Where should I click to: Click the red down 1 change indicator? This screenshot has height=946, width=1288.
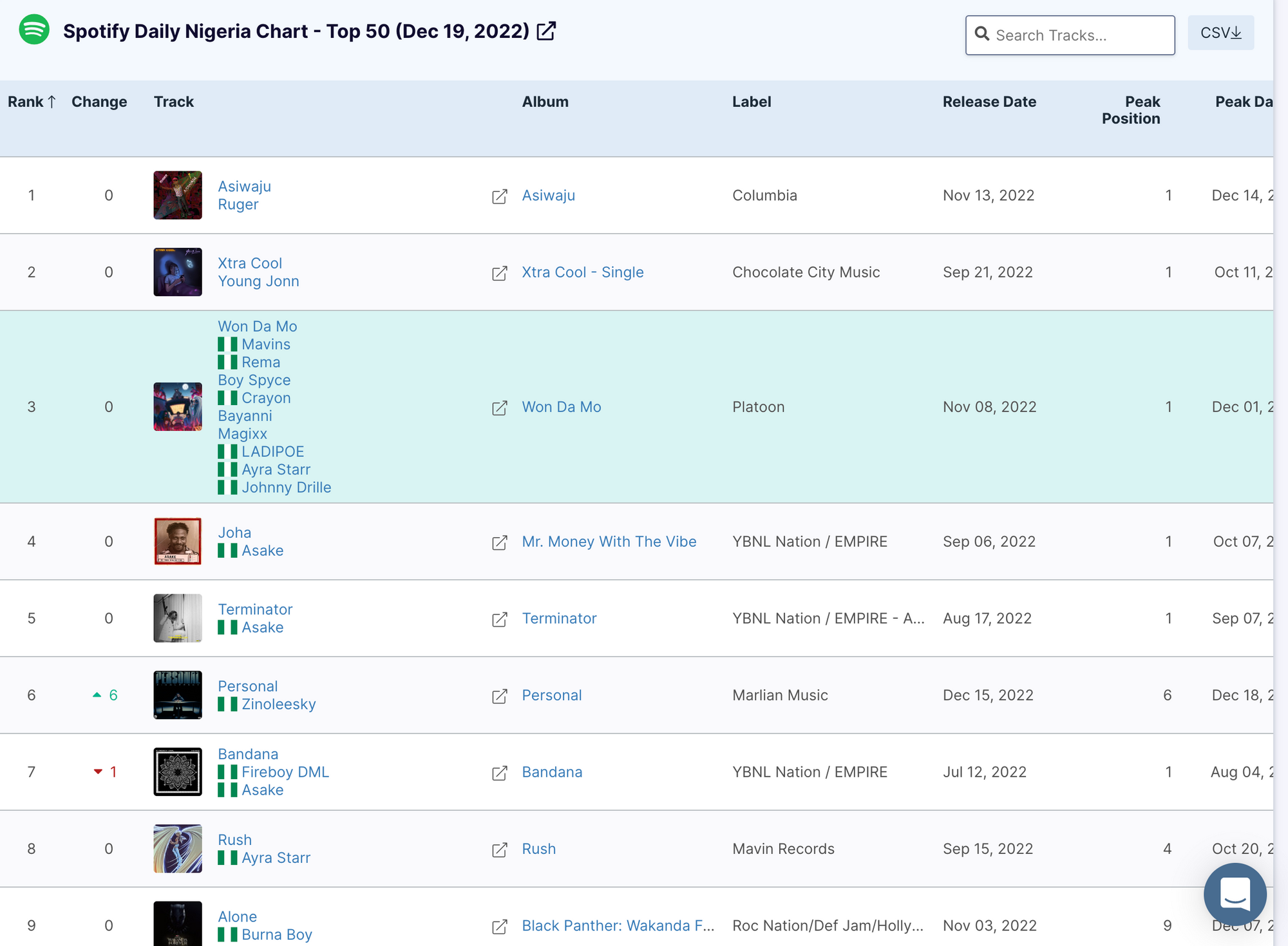pos(106,771)
